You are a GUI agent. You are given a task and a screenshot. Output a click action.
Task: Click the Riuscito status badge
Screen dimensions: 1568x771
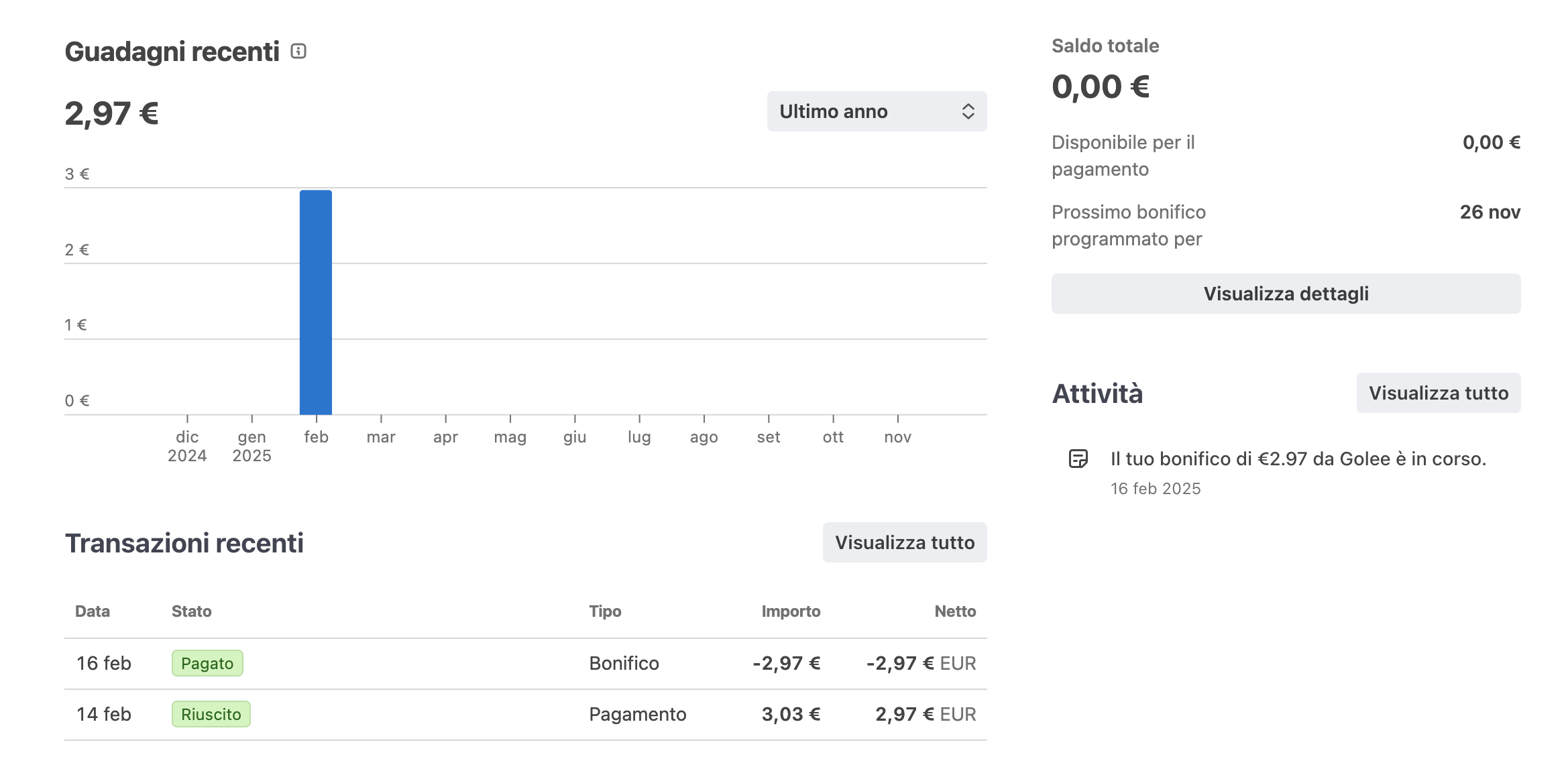coord(211,715)
